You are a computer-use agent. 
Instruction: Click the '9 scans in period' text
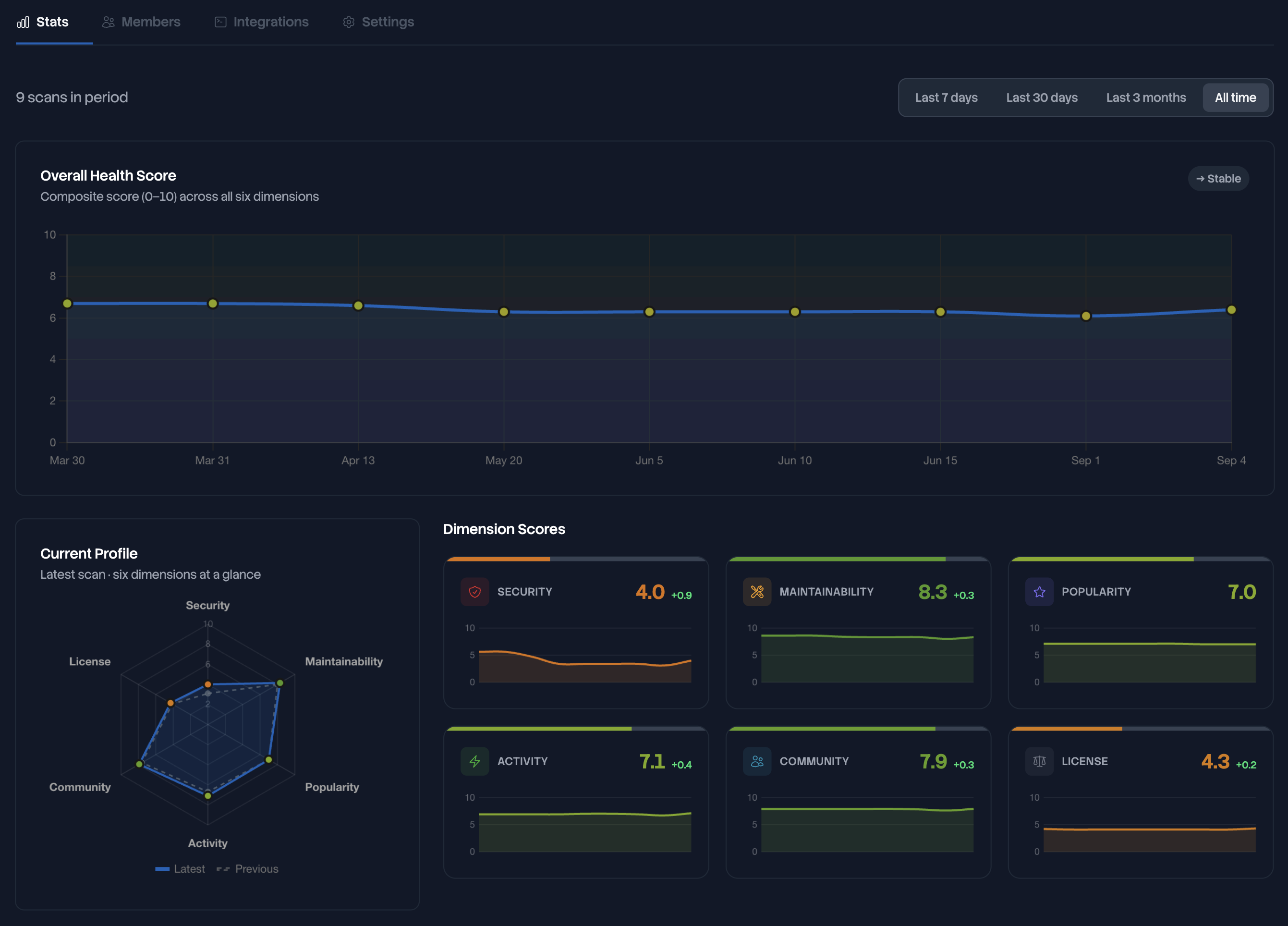pyautogui.click(x=72, y=97)
